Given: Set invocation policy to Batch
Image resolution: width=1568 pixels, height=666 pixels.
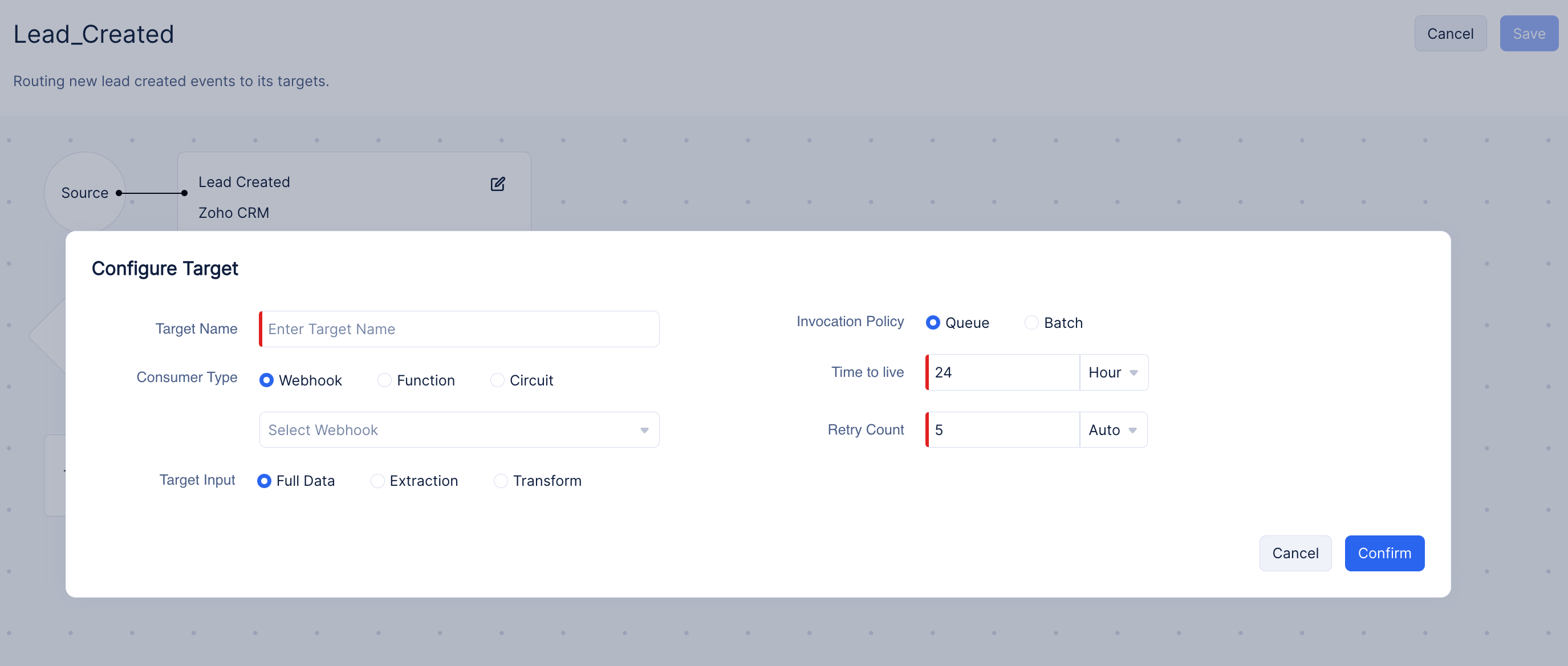Looking at the screenshot, I should click(x=1031, y=322).
